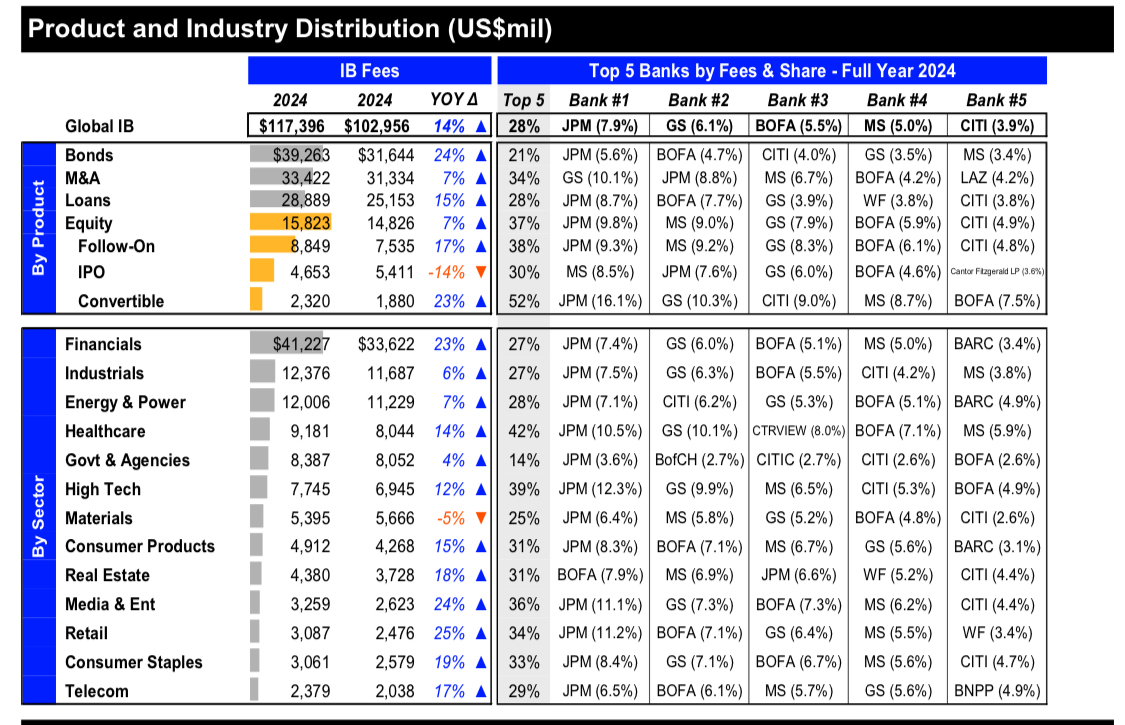Click the blue up arrow in Retail row
Screen dimensions: 1125x725
click(x=481, y=633)
